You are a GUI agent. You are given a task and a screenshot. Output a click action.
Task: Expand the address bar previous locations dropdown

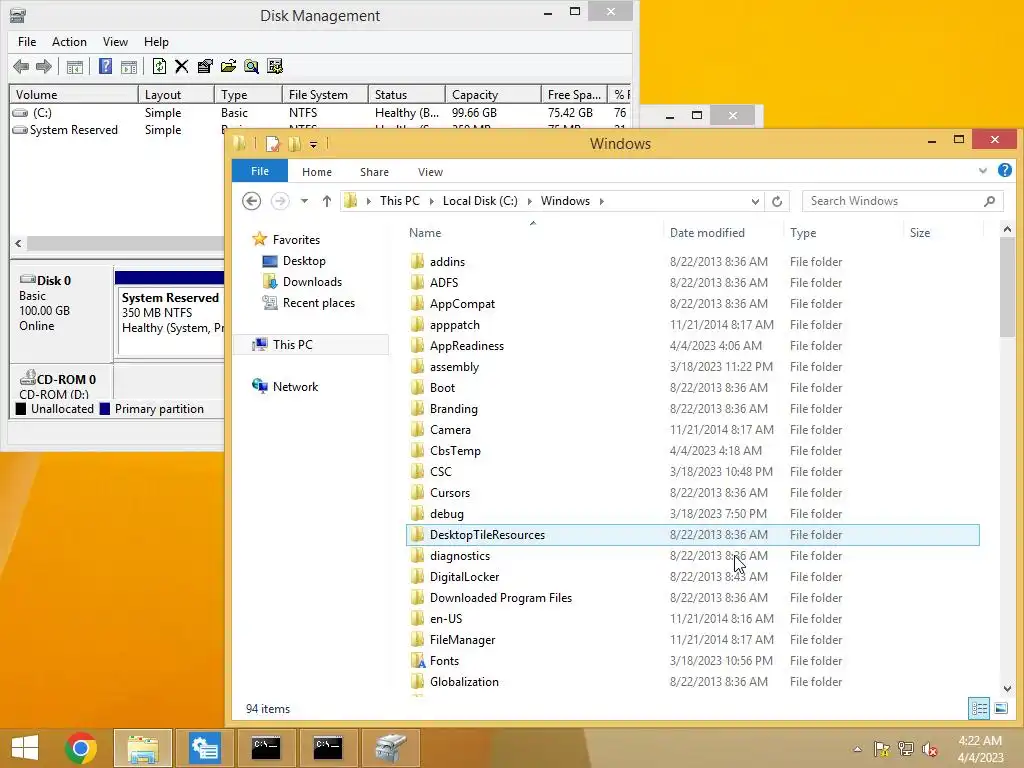click(755, 201)
